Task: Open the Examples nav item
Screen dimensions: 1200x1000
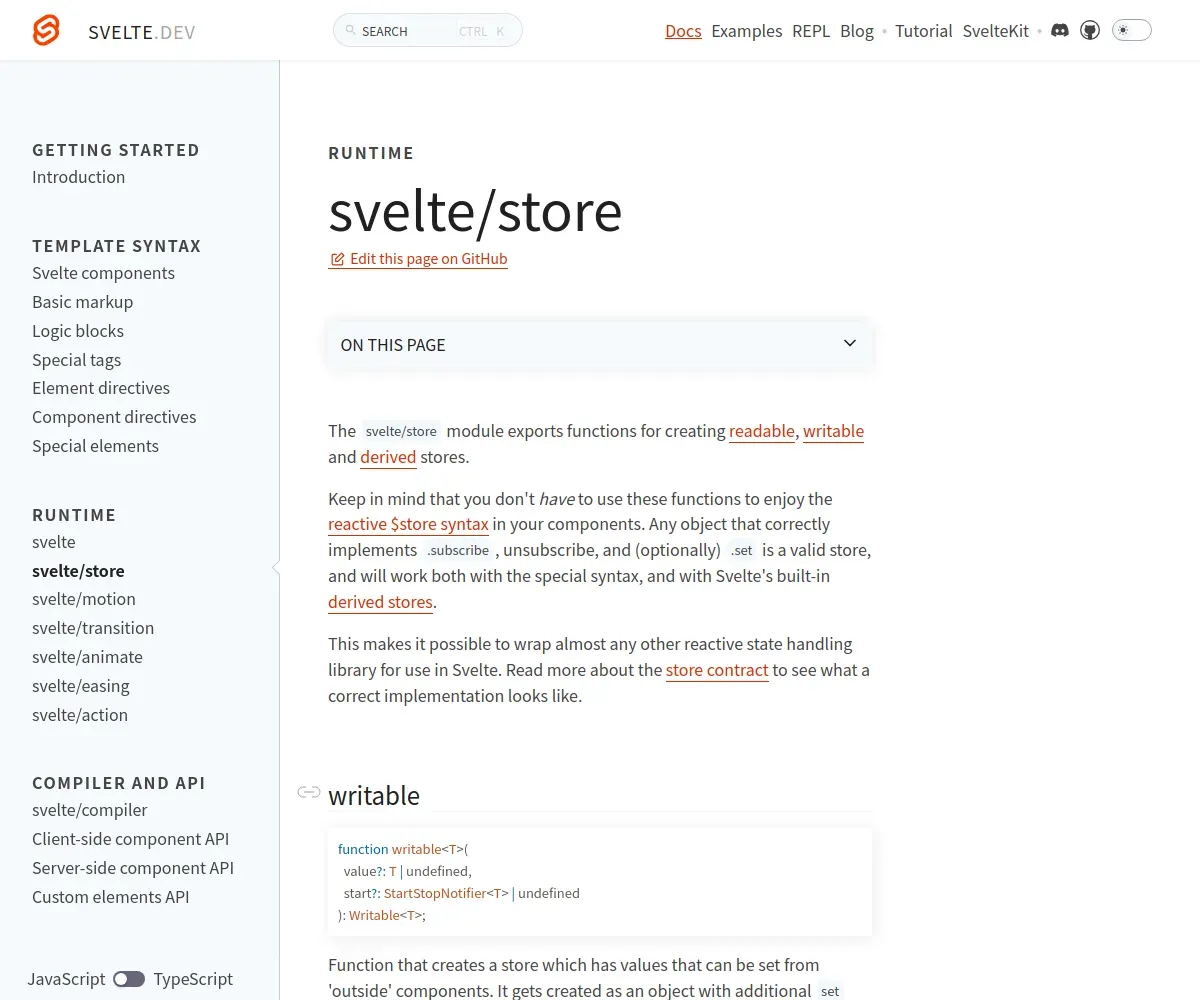Action: pyautogui.click(x=747, y=31)
